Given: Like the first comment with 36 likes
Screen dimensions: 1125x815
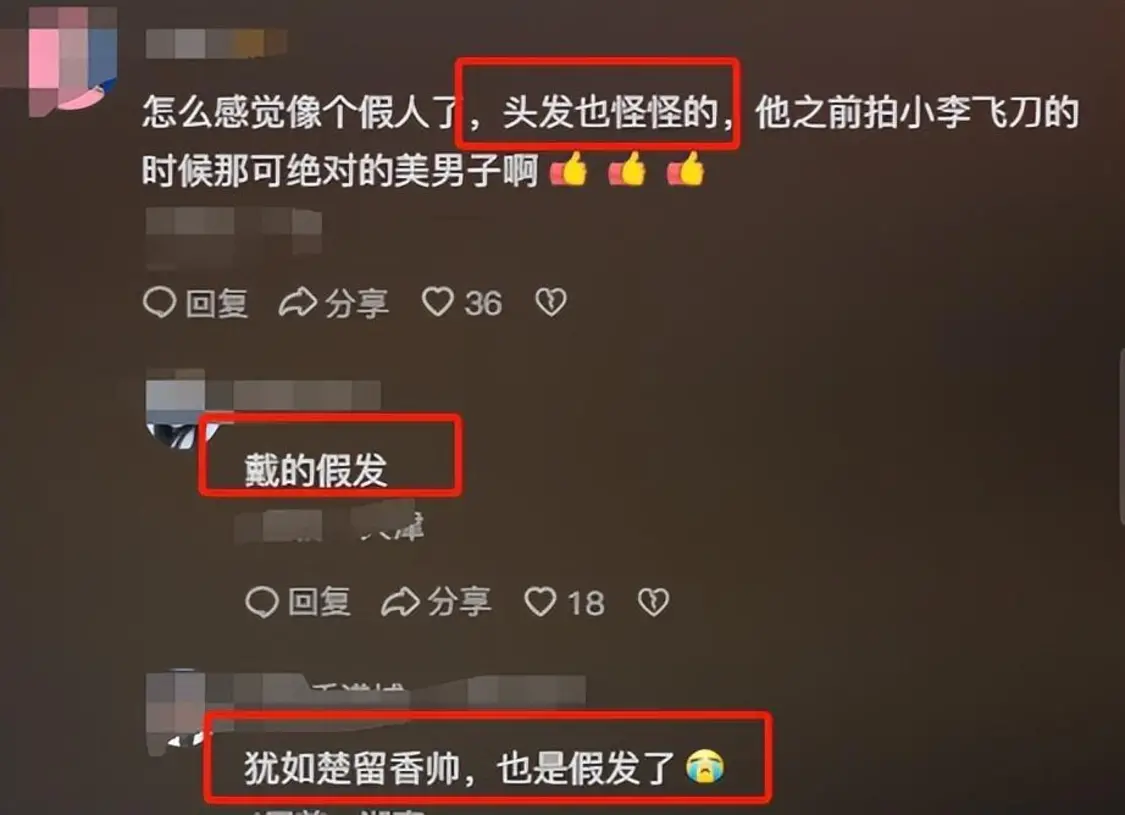Looking at the screenshot, I should point(437,302).
